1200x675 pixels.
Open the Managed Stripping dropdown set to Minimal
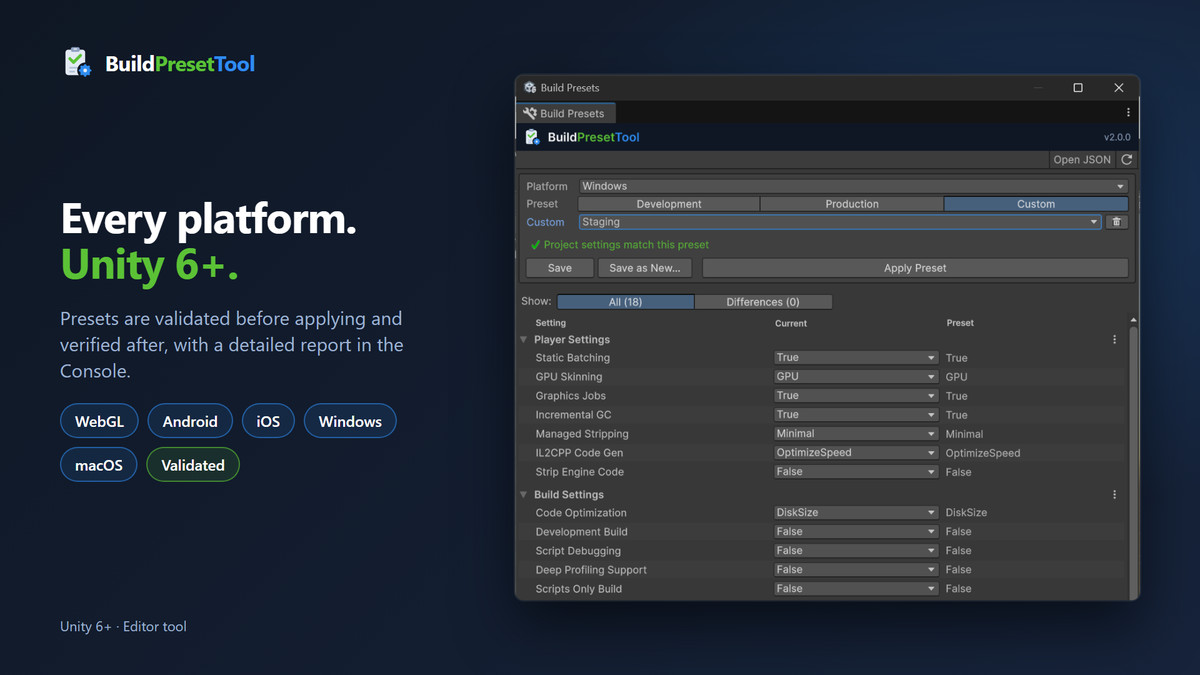point(856,434)
